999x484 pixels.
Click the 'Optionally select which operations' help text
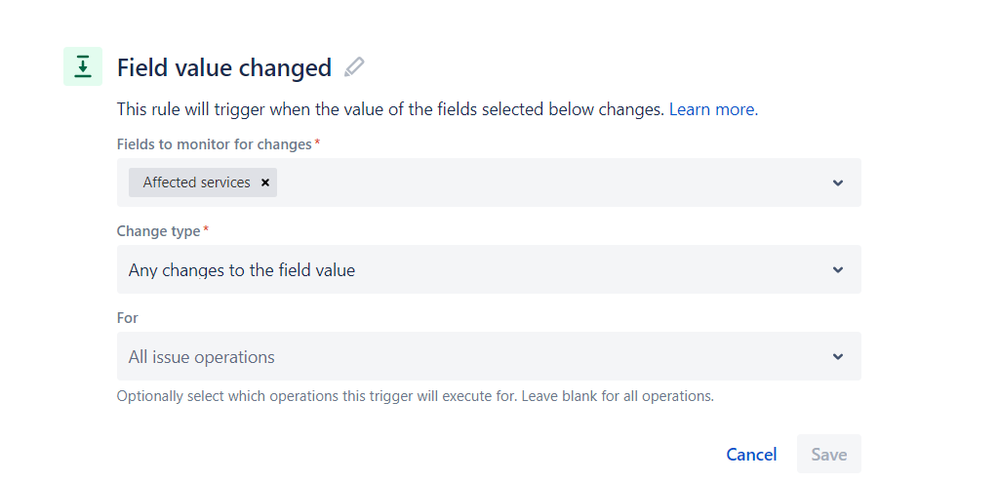[x=415, y=396]
